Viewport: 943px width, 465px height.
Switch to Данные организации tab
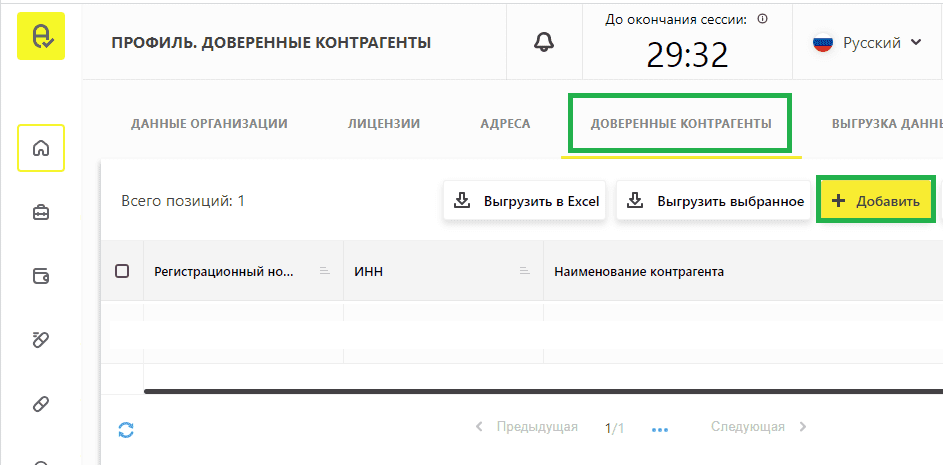tap(209, 124)
